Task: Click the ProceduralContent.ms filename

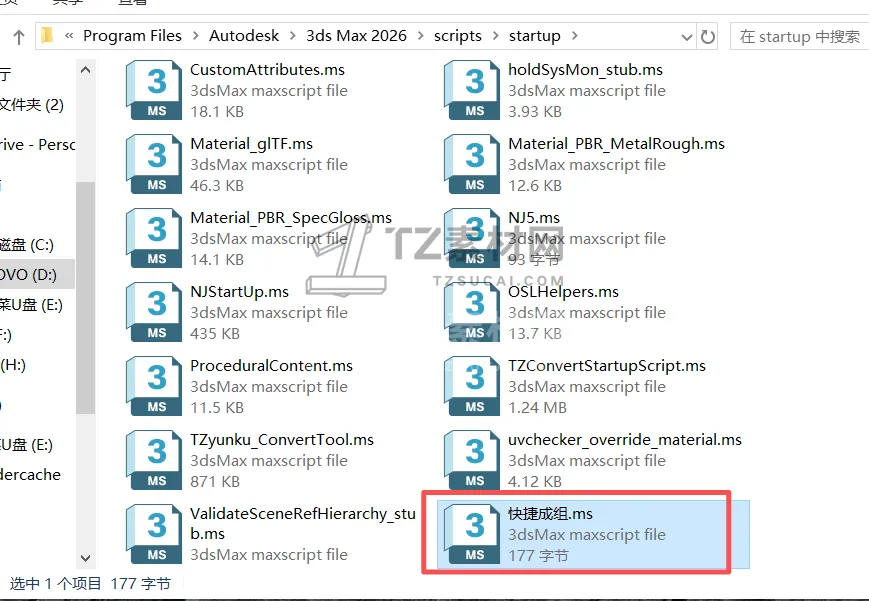Action: (271, 366)
